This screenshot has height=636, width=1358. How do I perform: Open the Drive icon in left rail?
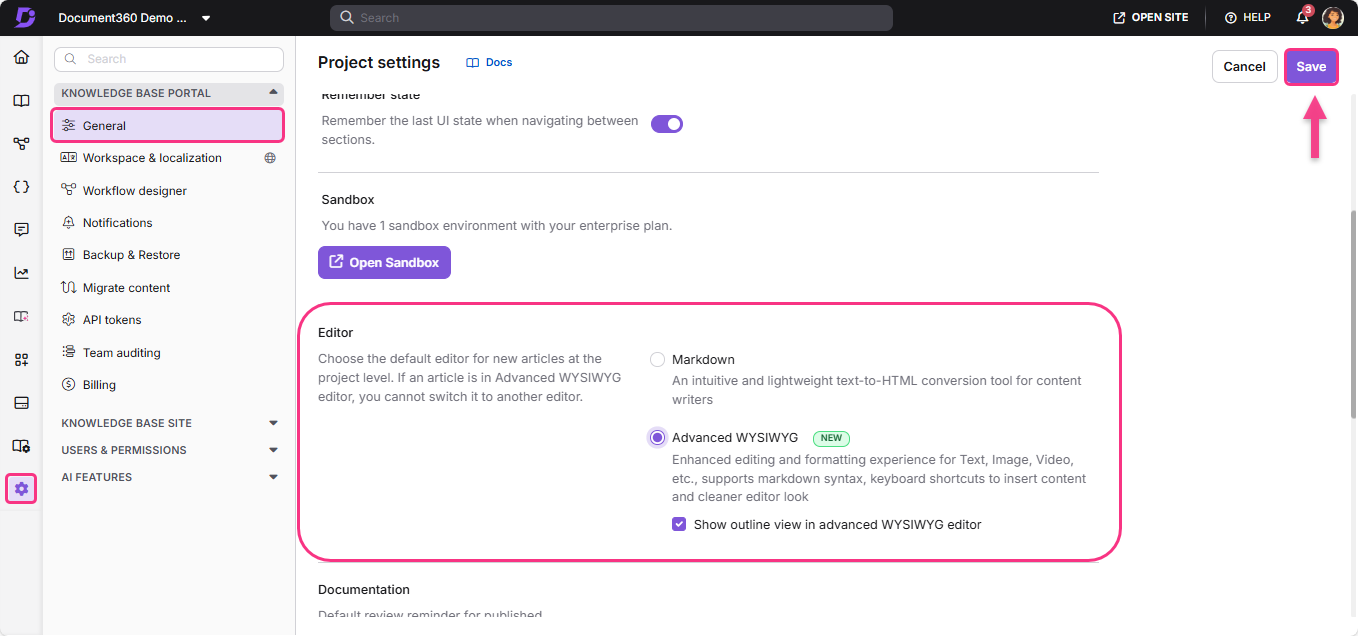tap(21, 402)
